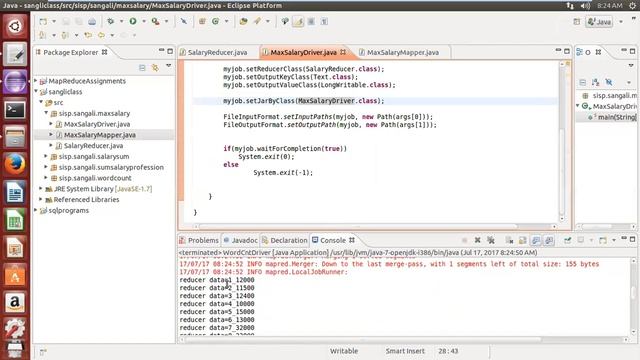Open the Declaration tab
The image size is (640, 360).
point(284,240)
